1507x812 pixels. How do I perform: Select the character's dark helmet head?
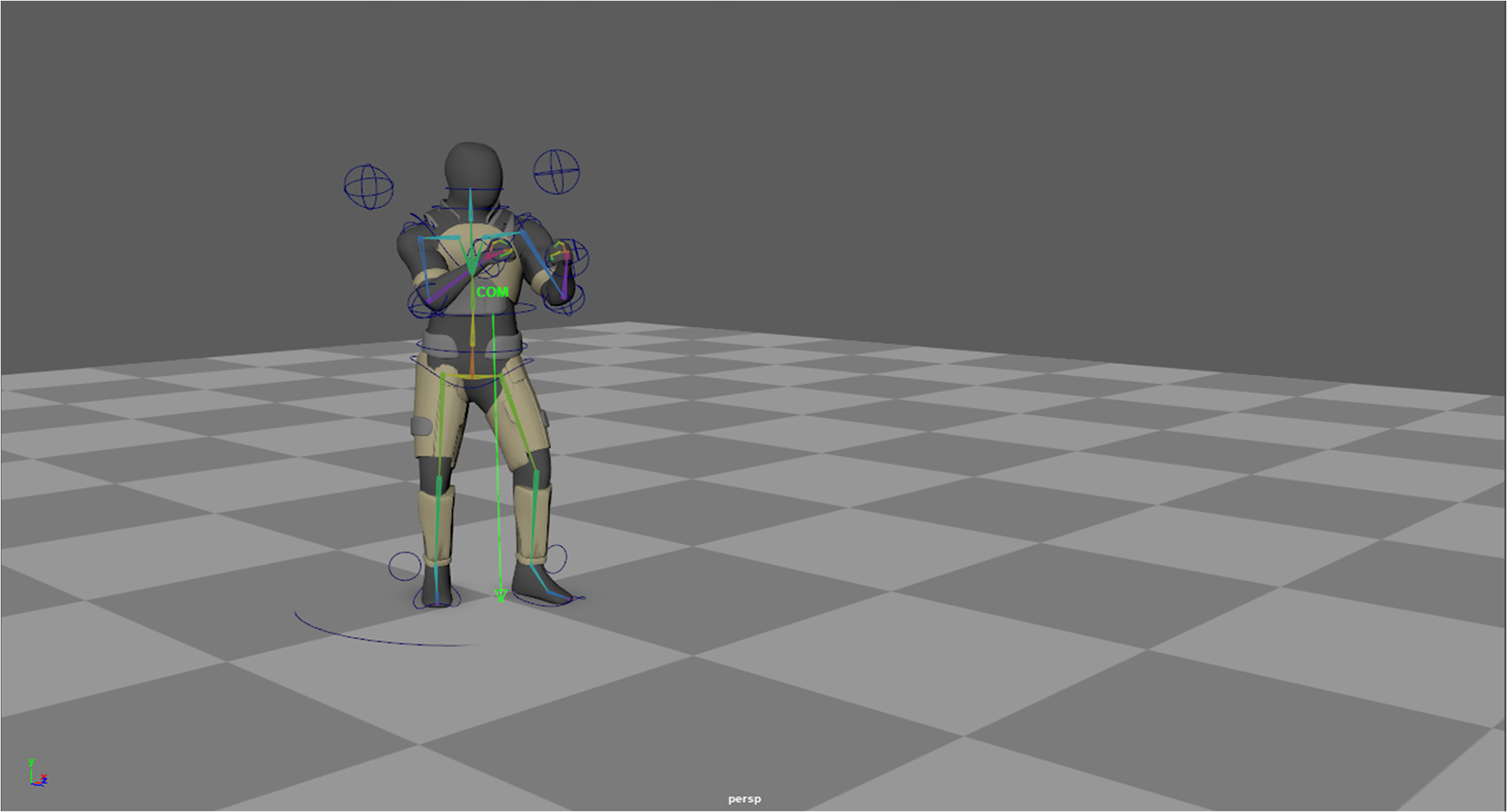[473, 174]
